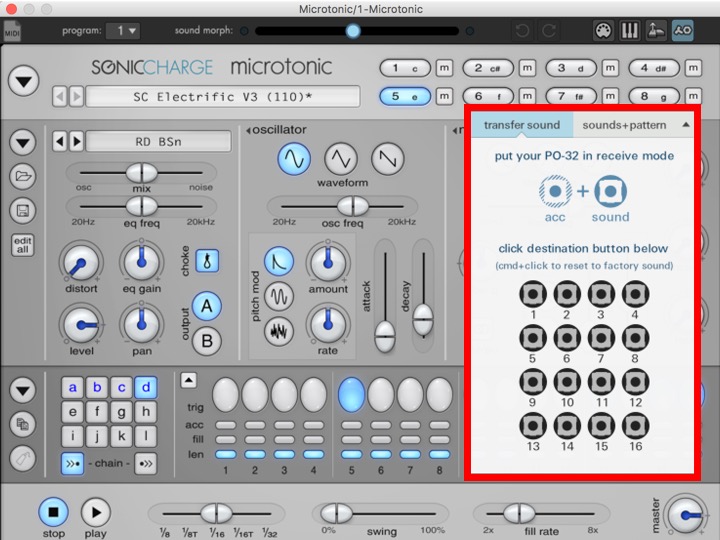Select drum channel 4 d#

[653, 68]
